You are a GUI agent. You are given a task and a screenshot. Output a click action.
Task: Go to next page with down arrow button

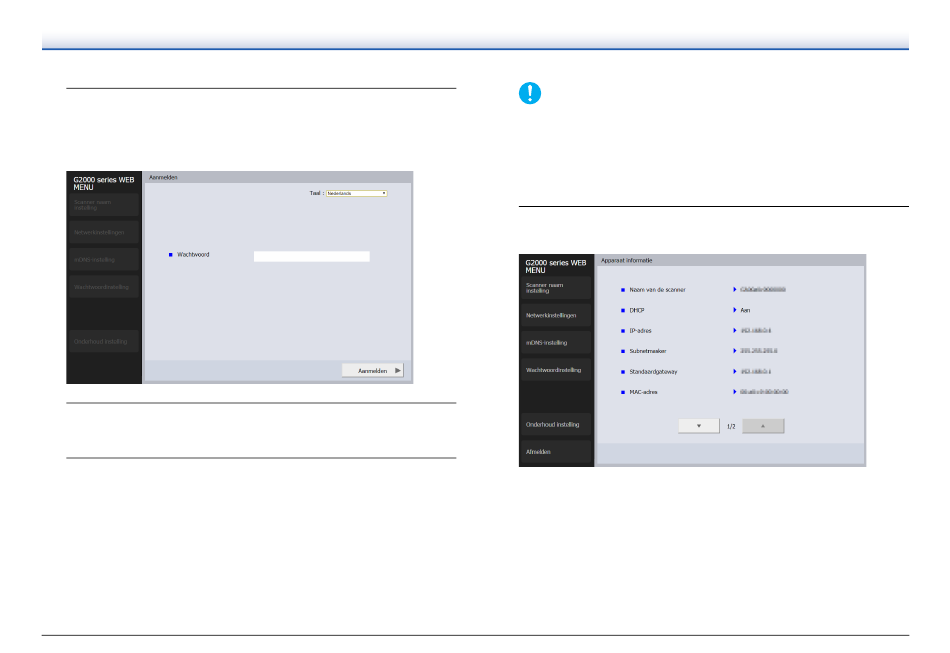click(699, 426)
